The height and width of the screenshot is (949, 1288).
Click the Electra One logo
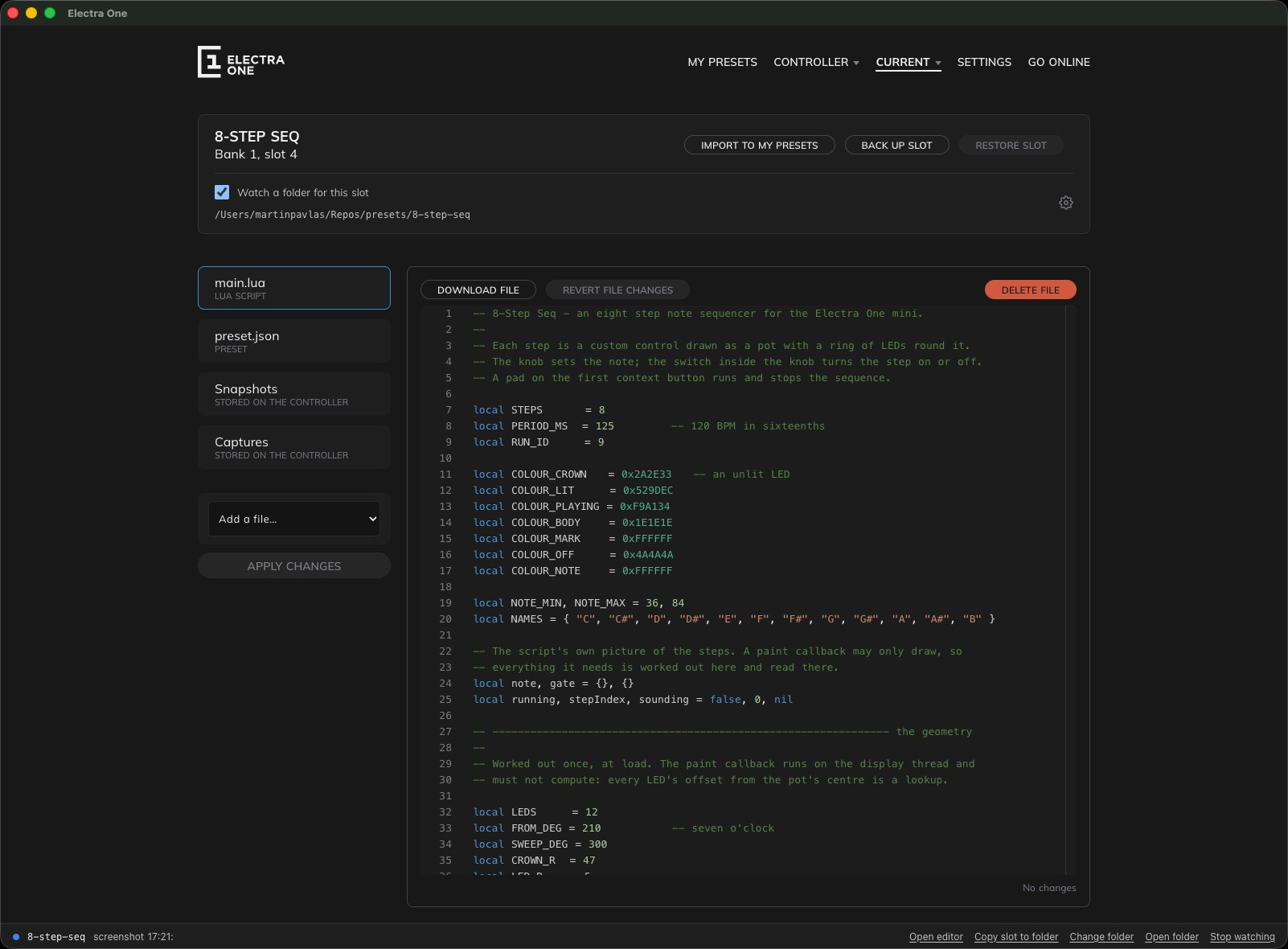240,62
